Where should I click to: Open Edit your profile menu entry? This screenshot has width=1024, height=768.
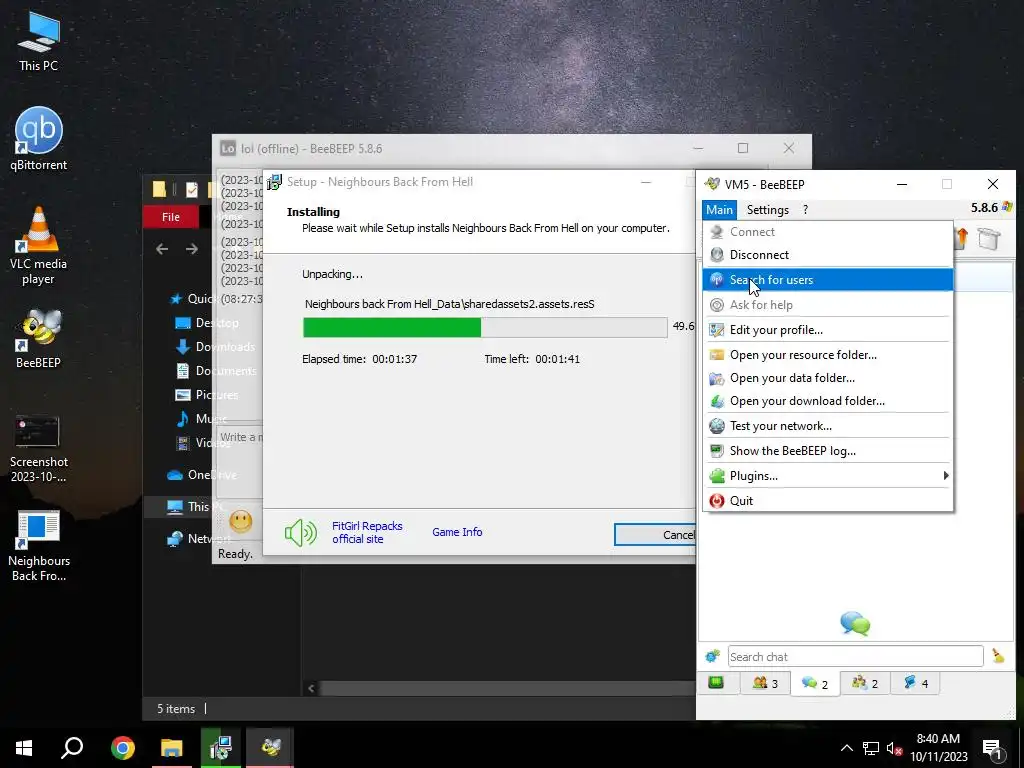pos(827,330)
